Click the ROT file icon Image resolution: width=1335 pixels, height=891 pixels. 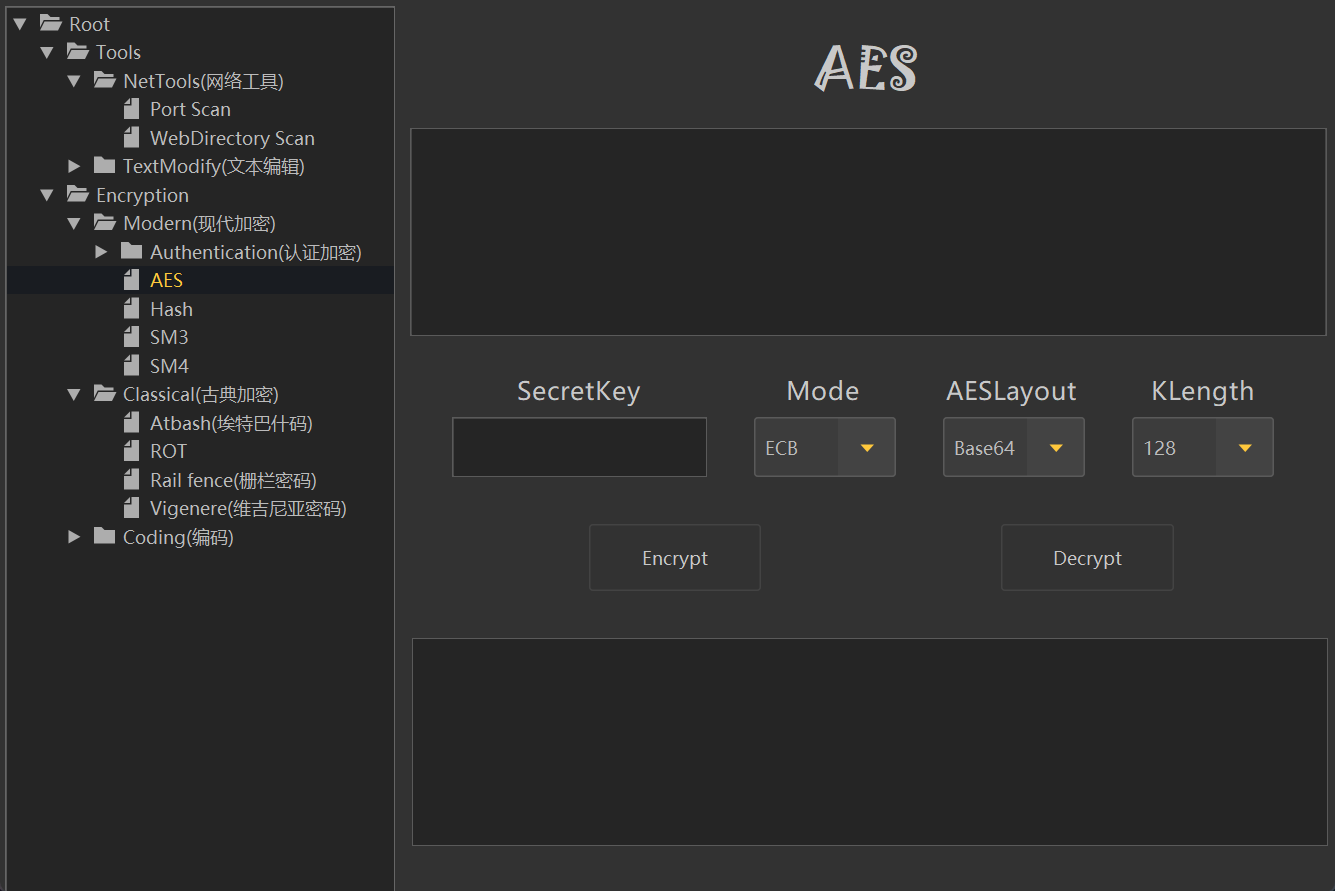[131, 451]
